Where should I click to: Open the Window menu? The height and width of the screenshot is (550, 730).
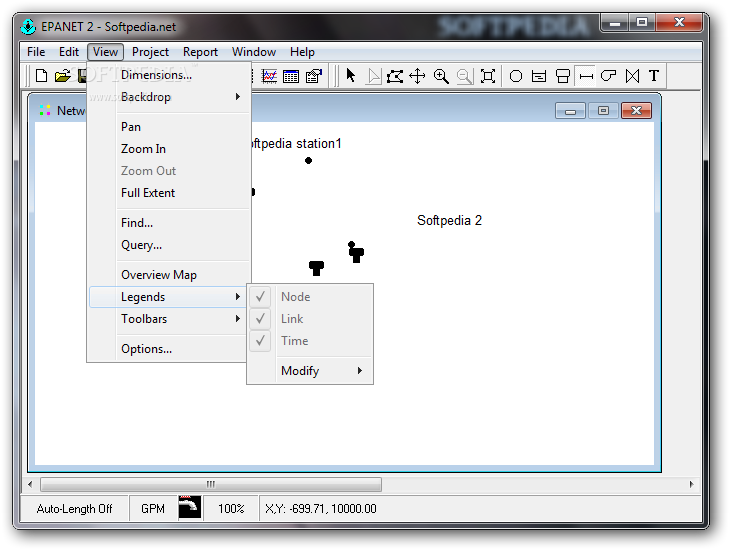254,52
